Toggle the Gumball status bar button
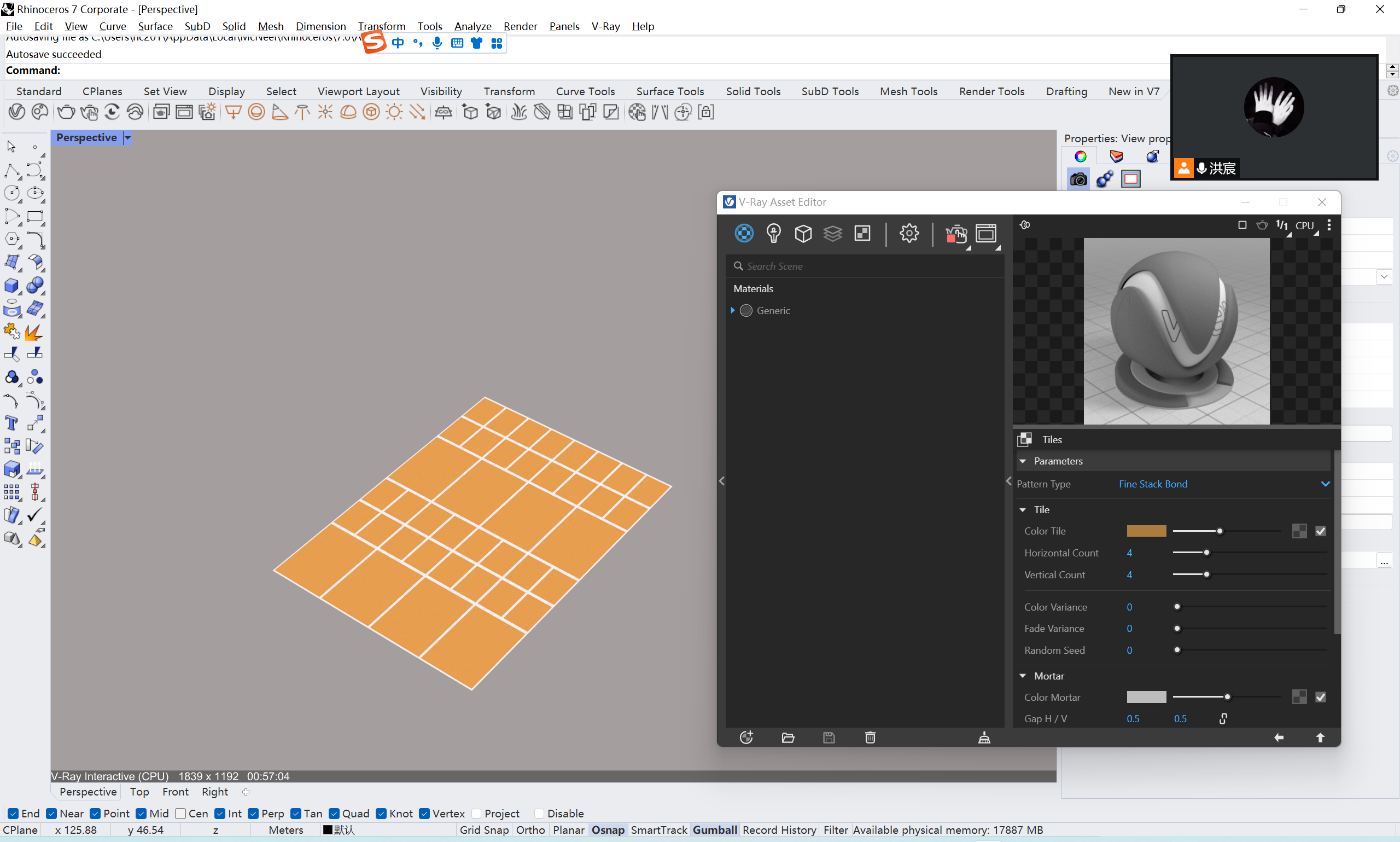The height and width of the screenshot is (842, 1400). tap(714, 830)
